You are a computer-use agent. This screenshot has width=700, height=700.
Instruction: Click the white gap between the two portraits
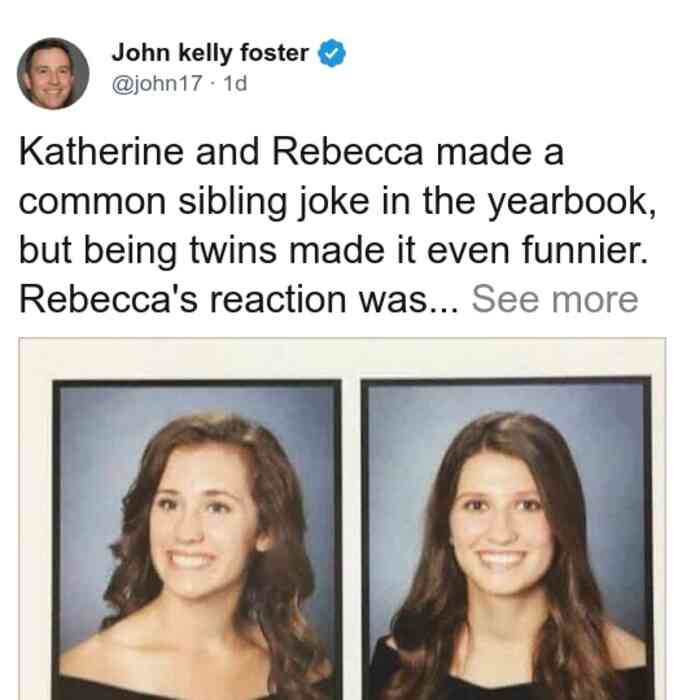pos(351,539)
